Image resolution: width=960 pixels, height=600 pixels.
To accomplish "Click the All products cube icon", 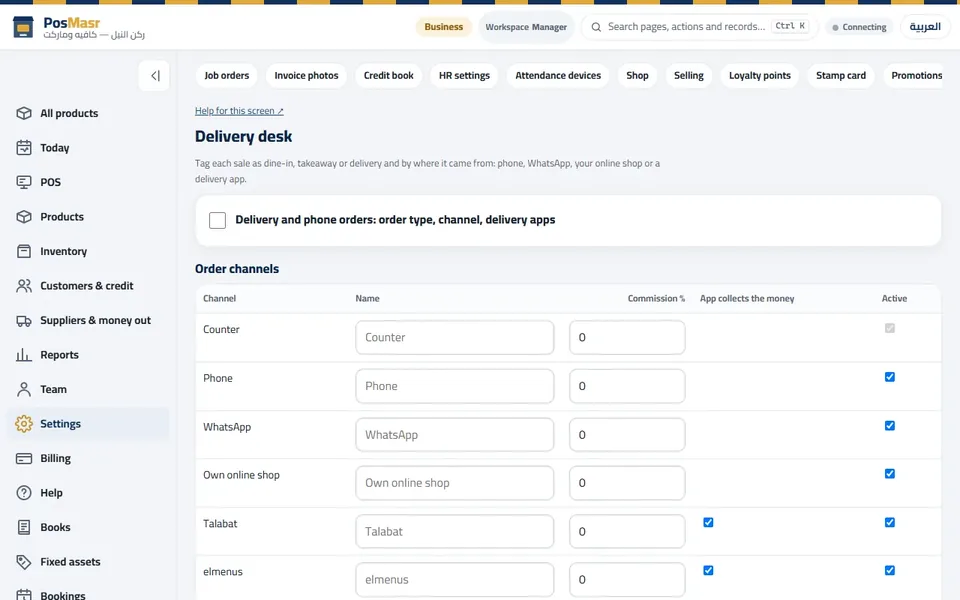I will tap(24, 113).
